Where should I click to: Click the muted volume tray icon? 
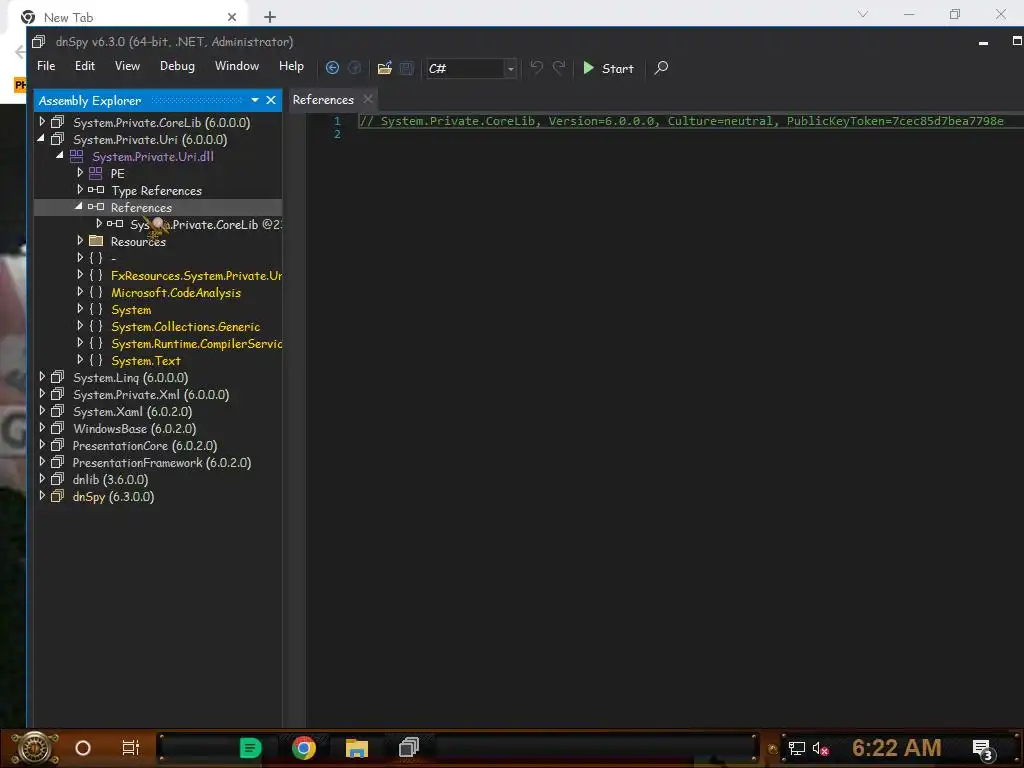[820, 748]
